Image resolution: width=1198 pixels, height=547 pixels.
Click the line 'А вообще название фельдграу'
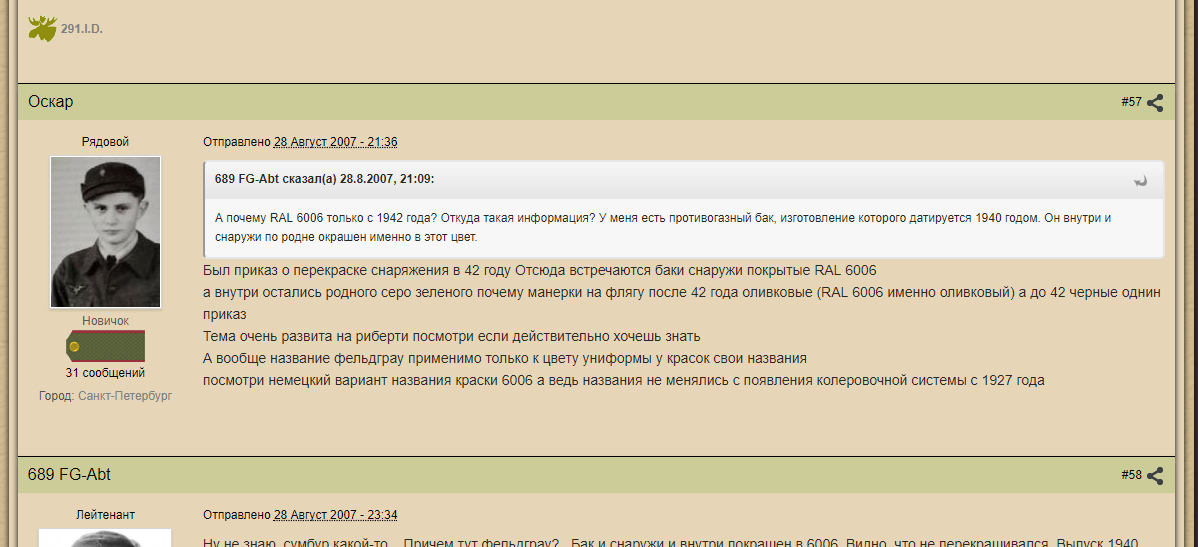505,358
